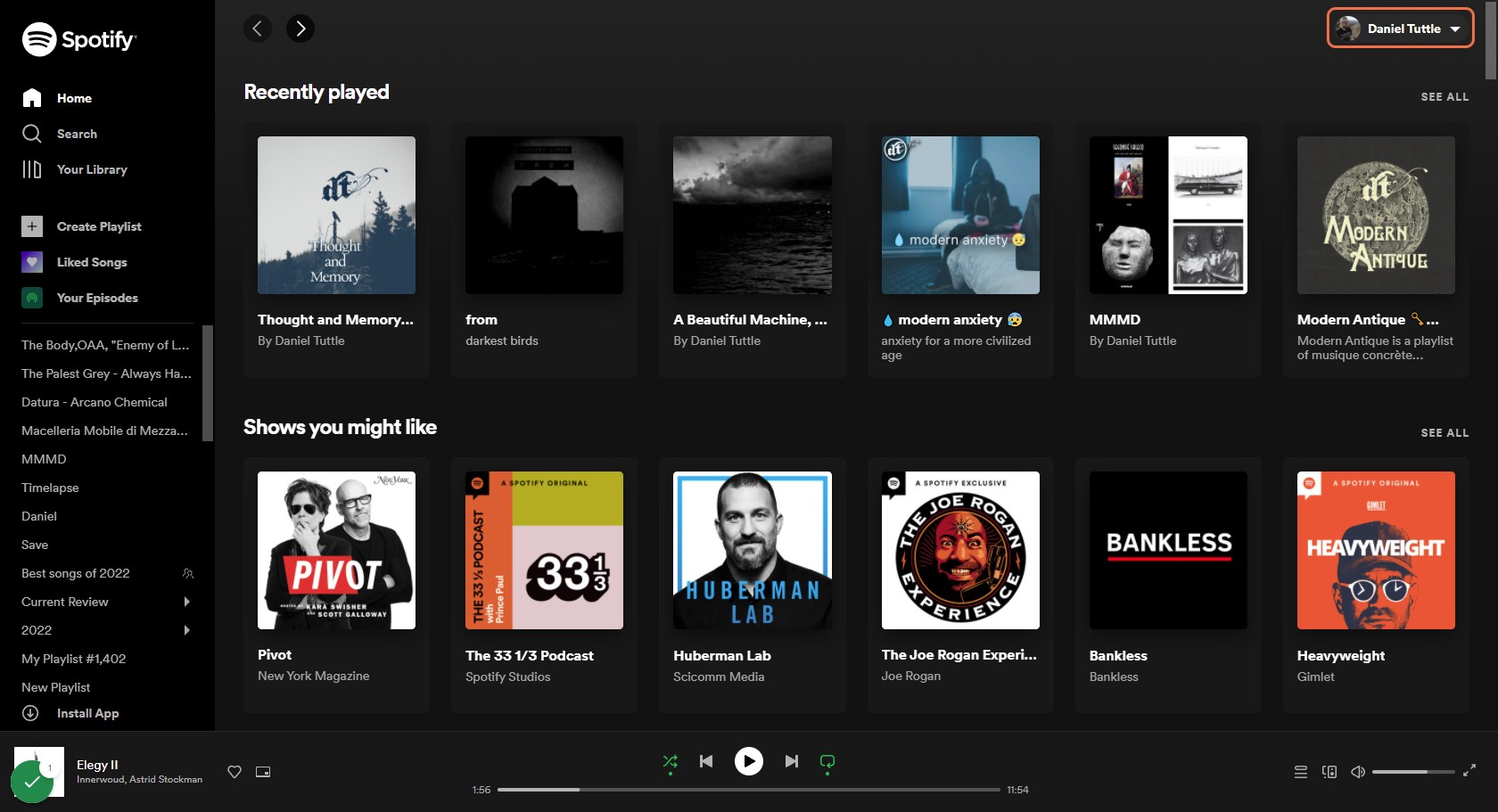Open the Modern Antique playlist cover
1498x812 pixels.
pos(1376,215)
